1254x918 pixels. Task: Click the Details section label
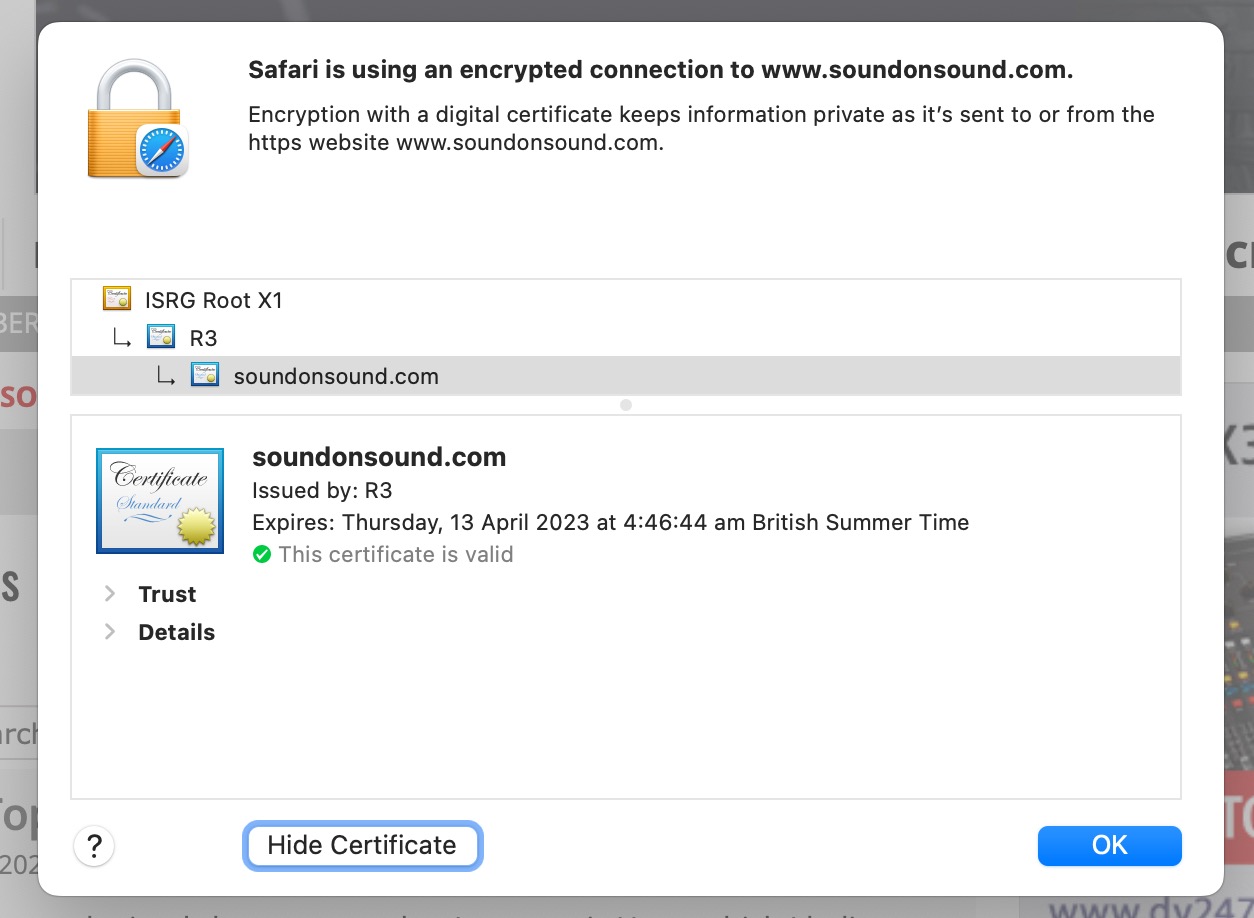tap(176, 632)
